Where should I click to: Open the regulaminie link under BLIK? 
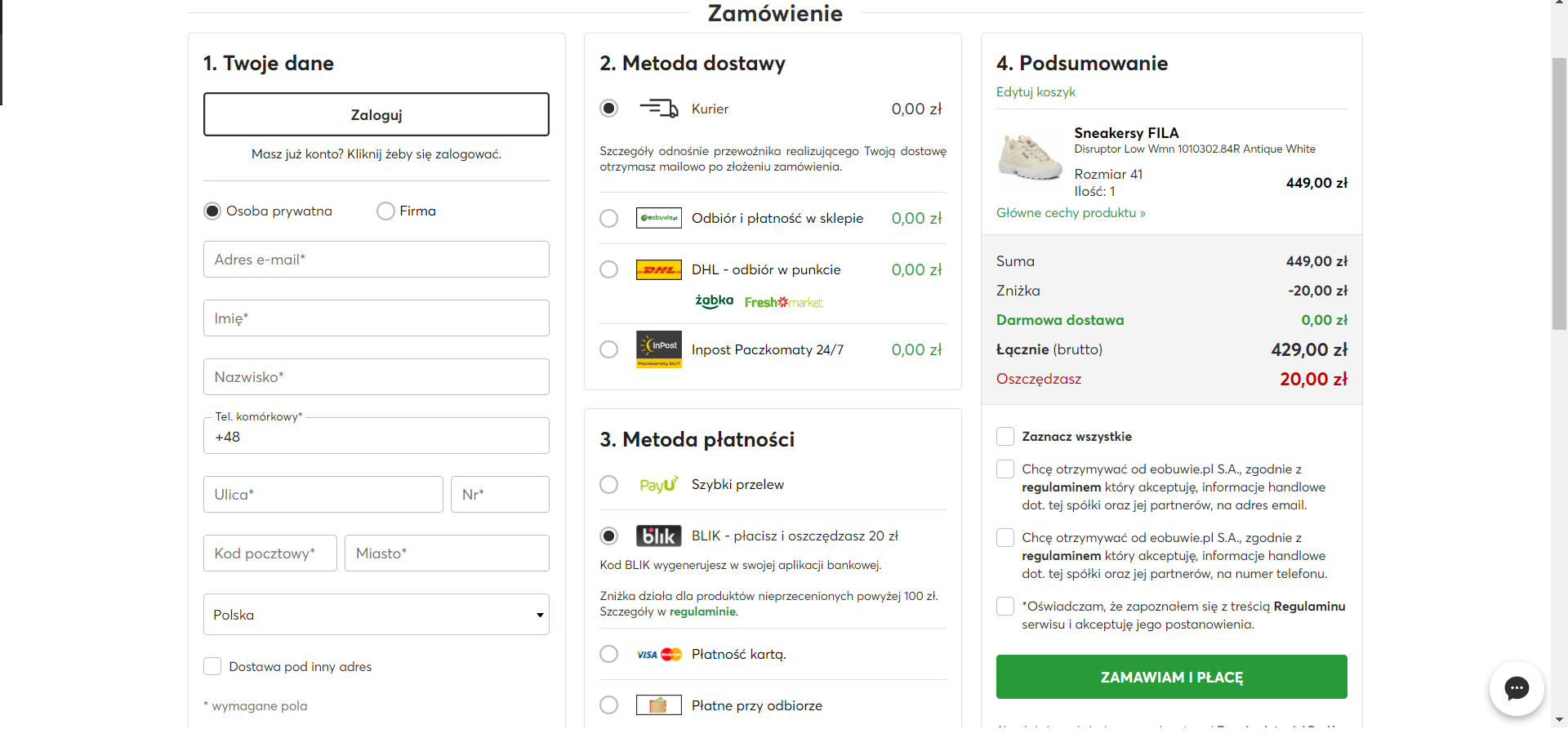[702, 611]
